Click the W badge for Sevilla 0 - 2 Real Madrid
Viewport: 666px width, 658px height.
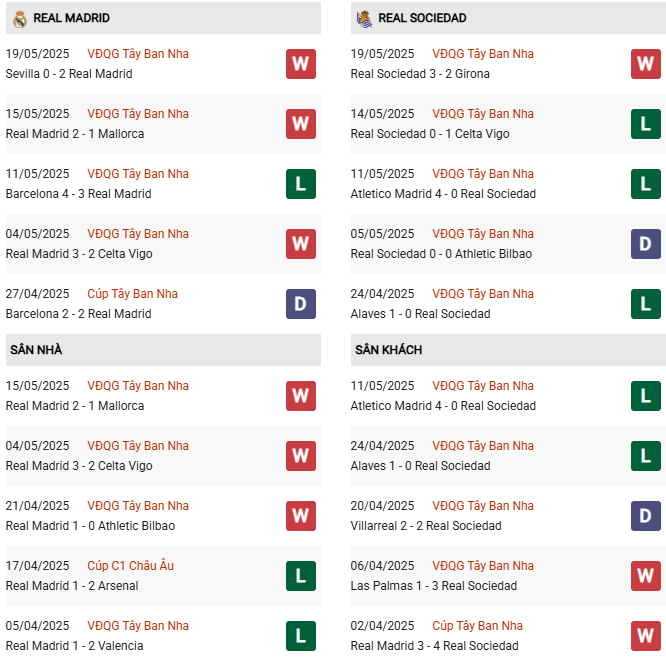(300, 64)
